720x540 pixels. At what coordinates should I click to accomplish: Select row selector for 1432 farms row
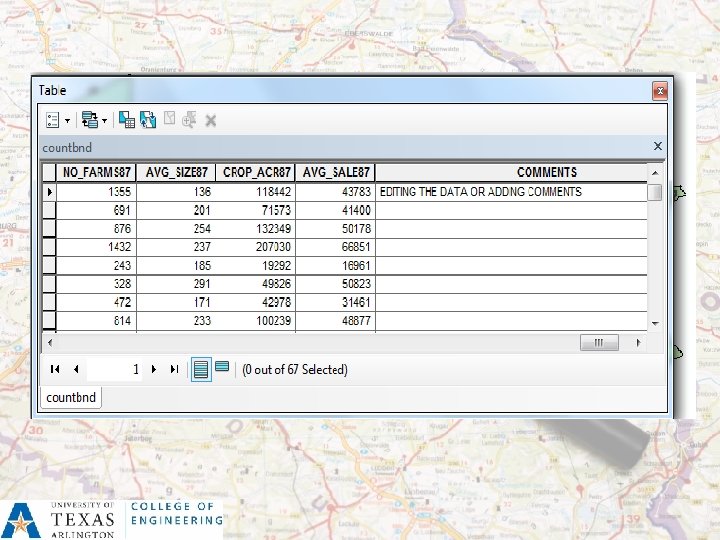[49, 247]
